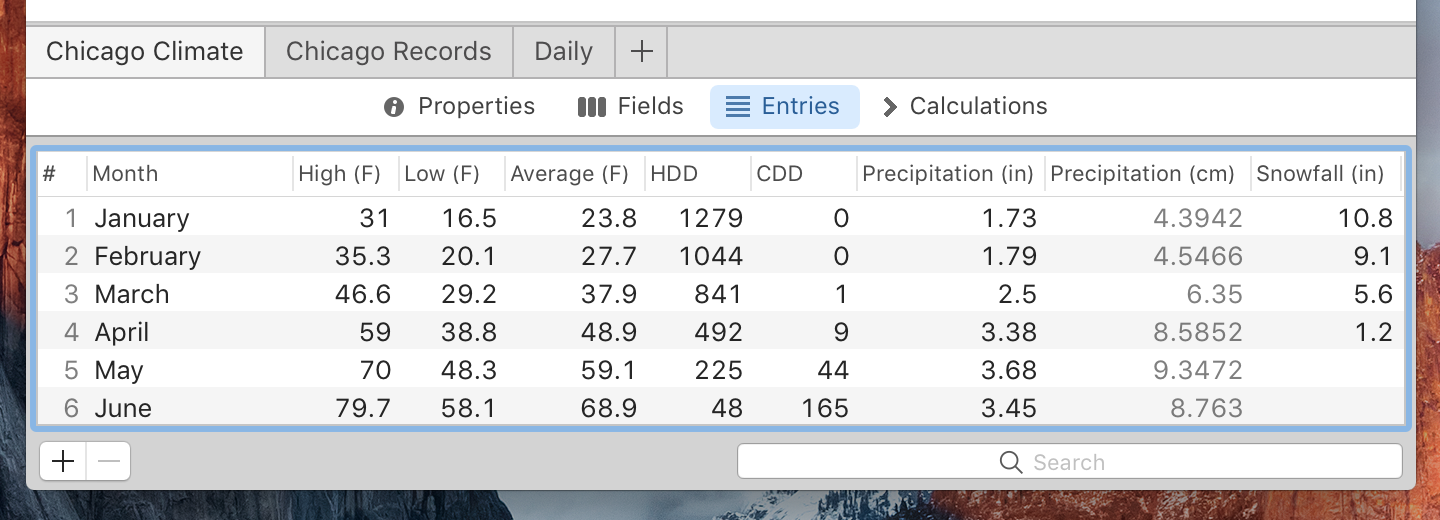Screen dimensions: 1440x520
Task: Add a new entry with plus button
Action: [x=63, y=461]
